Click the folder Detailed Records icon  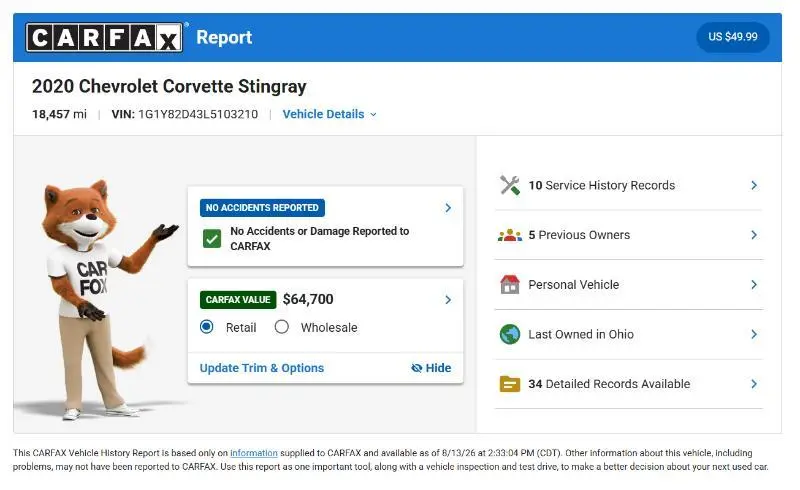(510, 384)
